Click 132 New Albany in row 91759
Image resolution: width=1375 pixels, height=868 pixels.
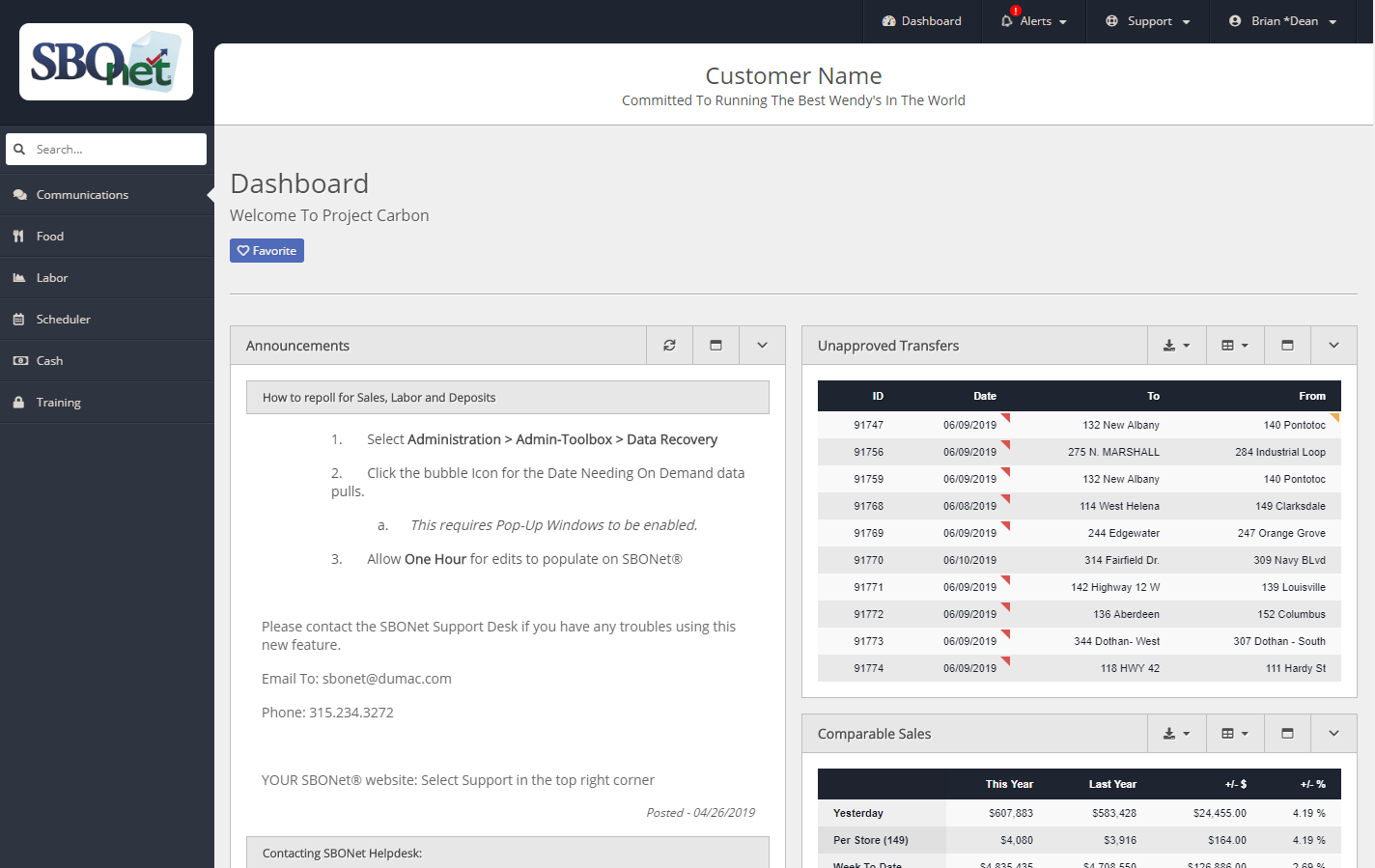point(1121,479)
